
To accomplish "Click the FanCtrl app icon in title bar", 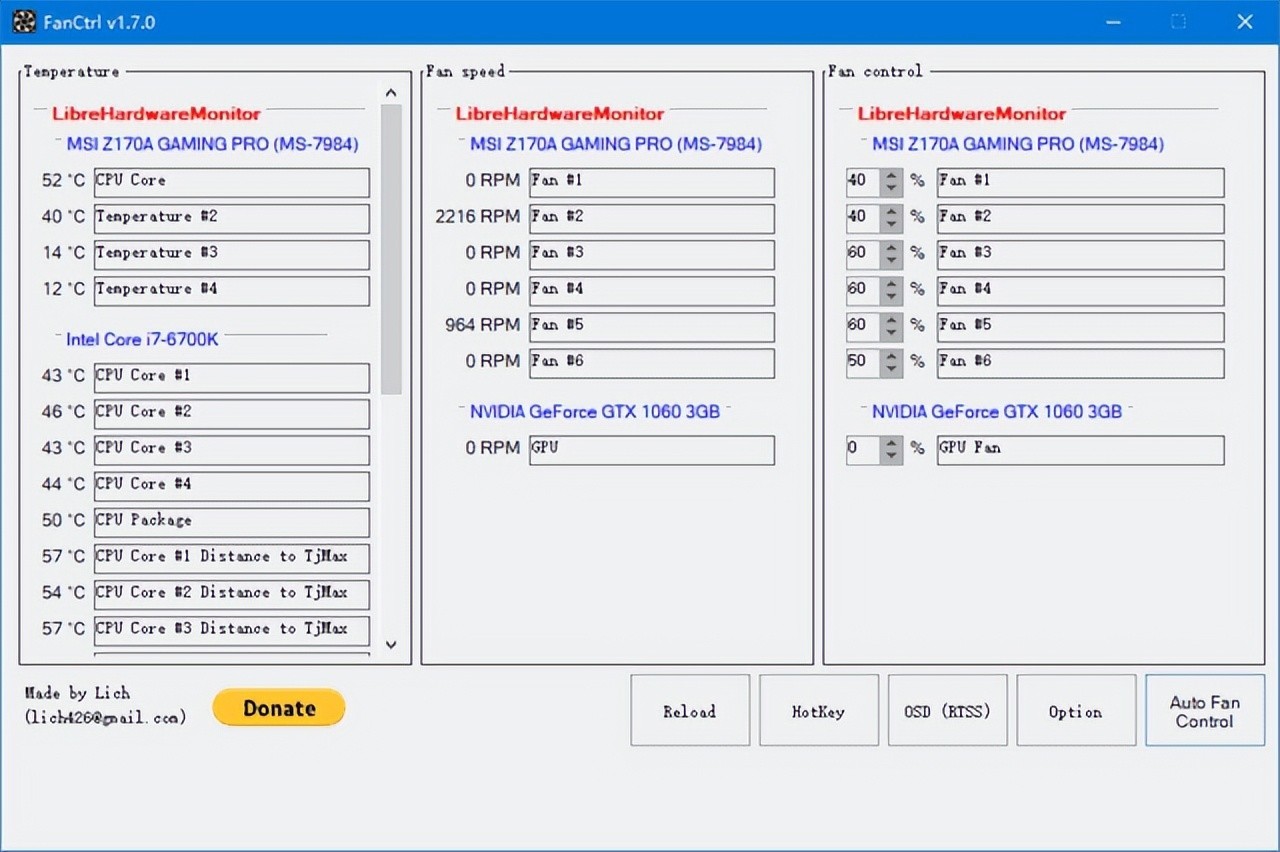I will tap(25, 21).
